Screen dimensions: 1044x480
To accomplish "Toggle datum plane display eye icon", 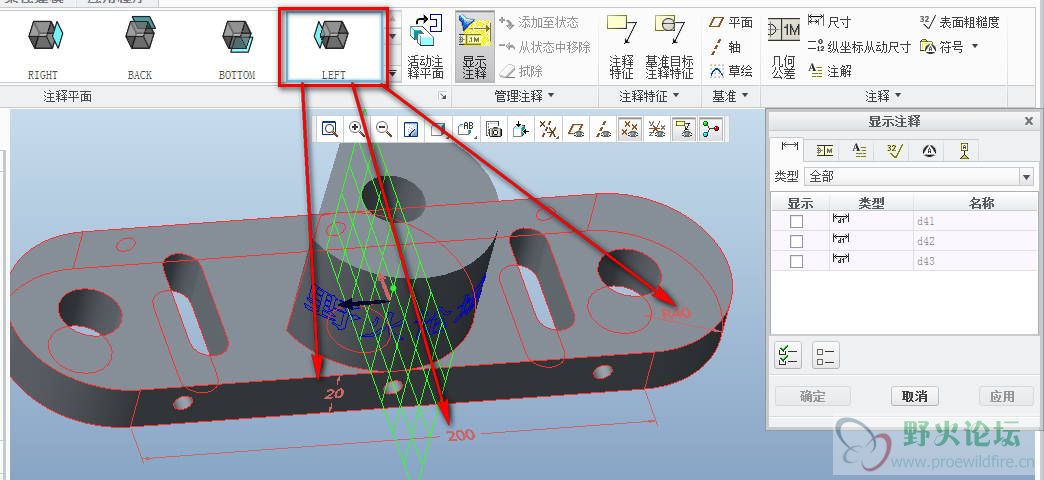I will pyautogui.click(x=575, y=129).
